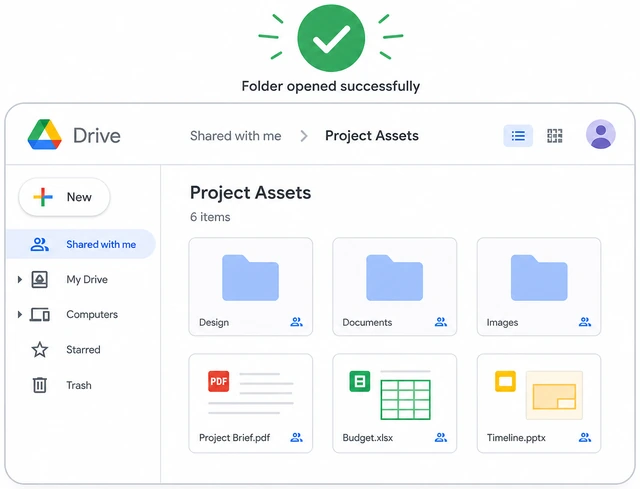The height and width of the screenshot is (489, 640).
Task: Open the Design folder icon
Action: coord(250,278)
